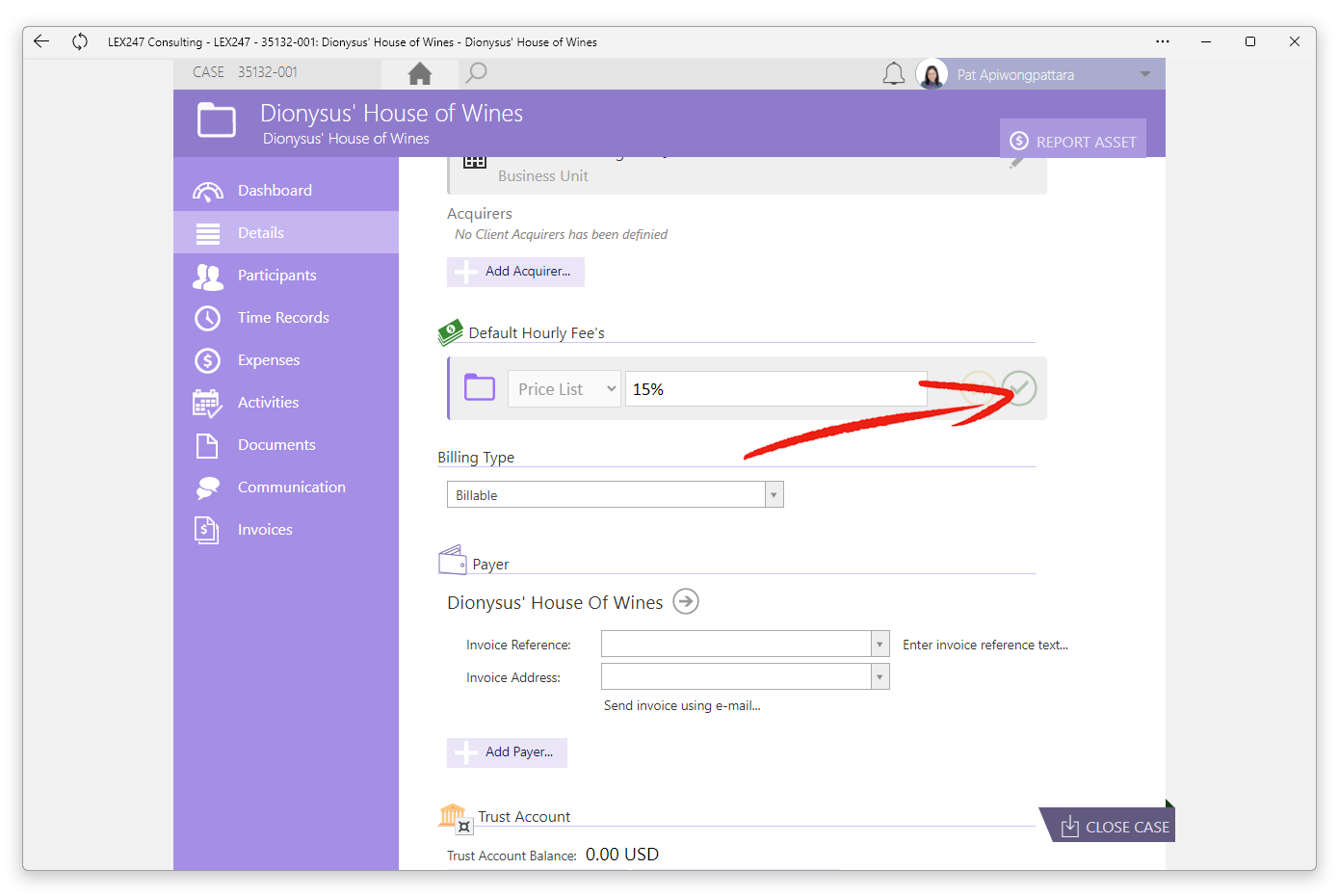Open the home screen icon
Screen dimensions: 1339x896
(x=420, y=73)
